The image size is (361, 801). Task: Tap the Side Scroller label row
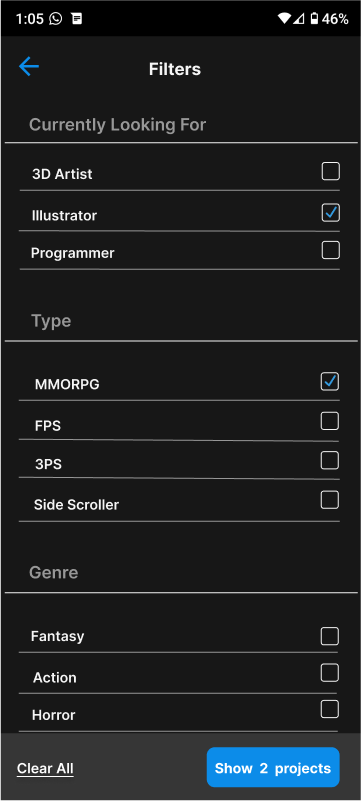[179, 501]
